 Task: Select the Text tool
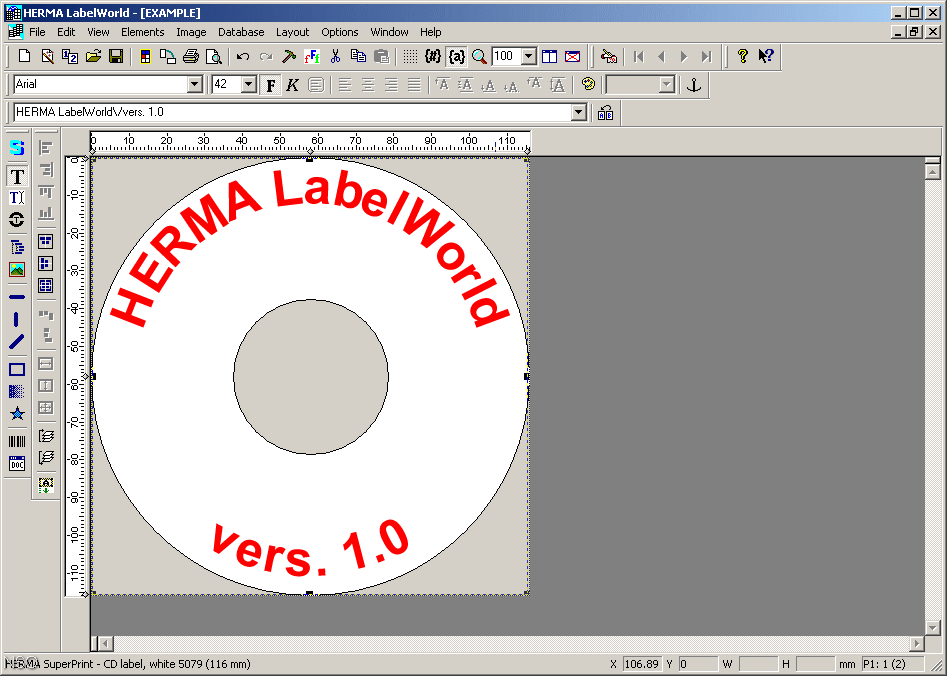[x=16, y=175]
